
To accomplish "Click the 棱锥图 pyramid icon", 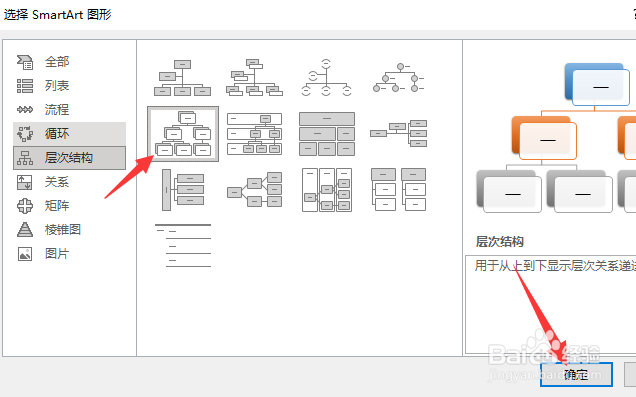I will [x=25, y=230].
